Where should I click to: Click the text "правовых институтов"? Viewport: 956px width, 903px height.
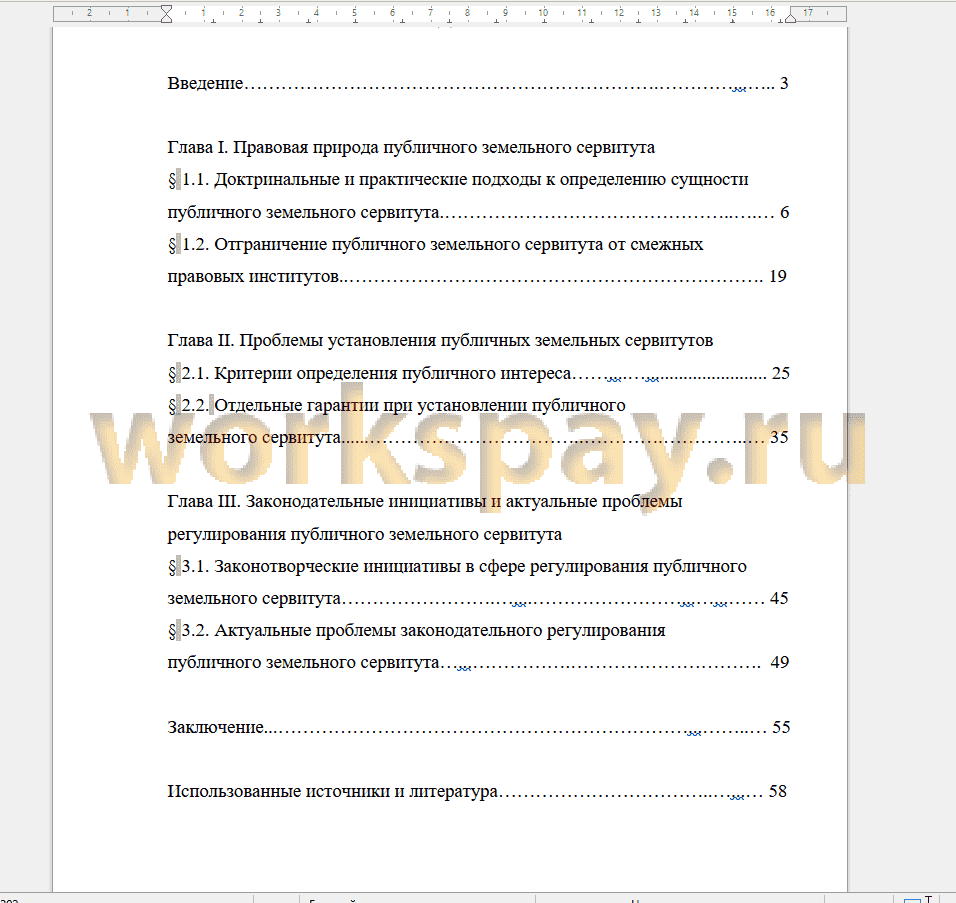(253, 277)
